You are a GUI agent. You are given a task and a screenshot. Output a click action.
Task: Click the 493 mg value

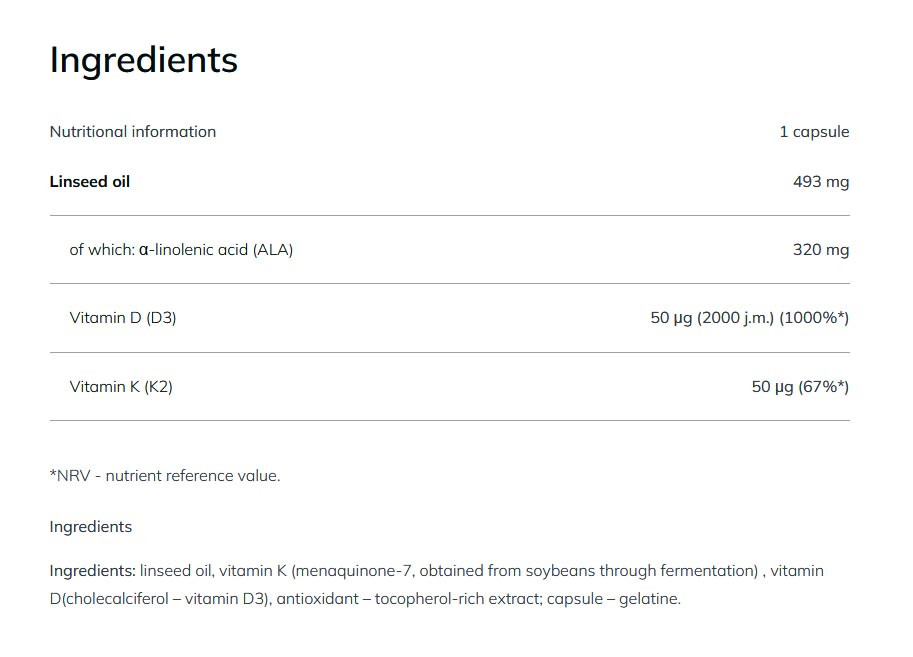click(x=820, y=182)
